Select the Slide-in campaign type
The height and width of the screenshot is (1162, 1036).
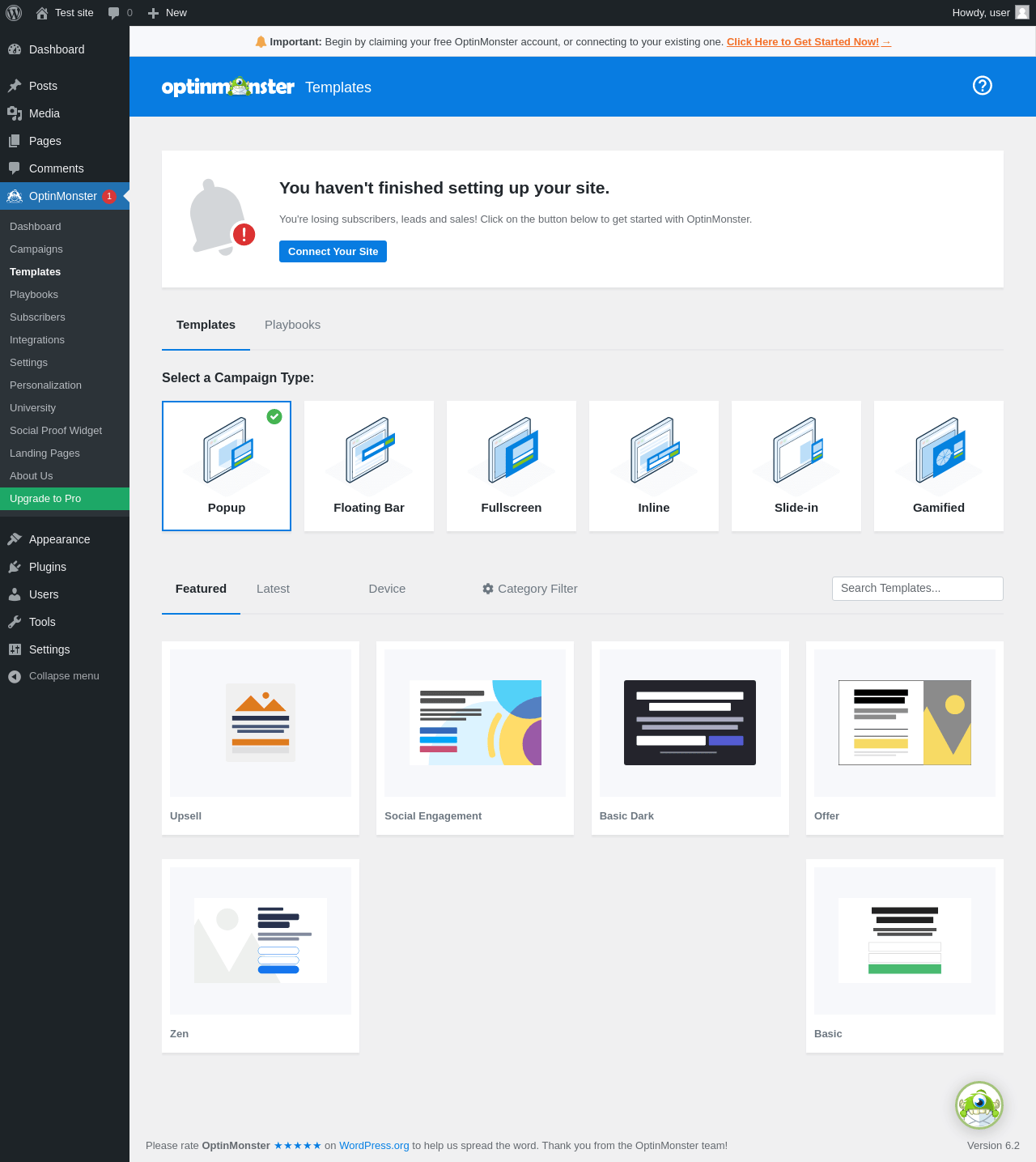[796, 466]
